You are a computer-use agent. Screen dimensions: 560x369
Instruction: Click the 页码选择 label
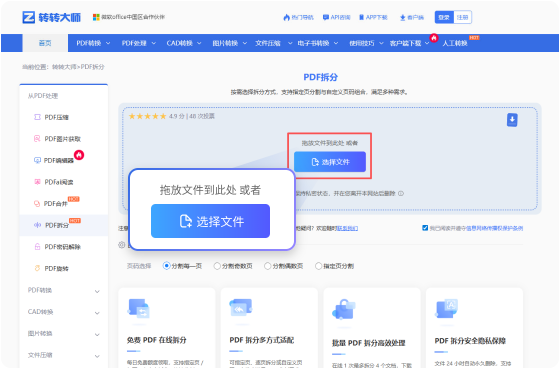click(139, 266)
